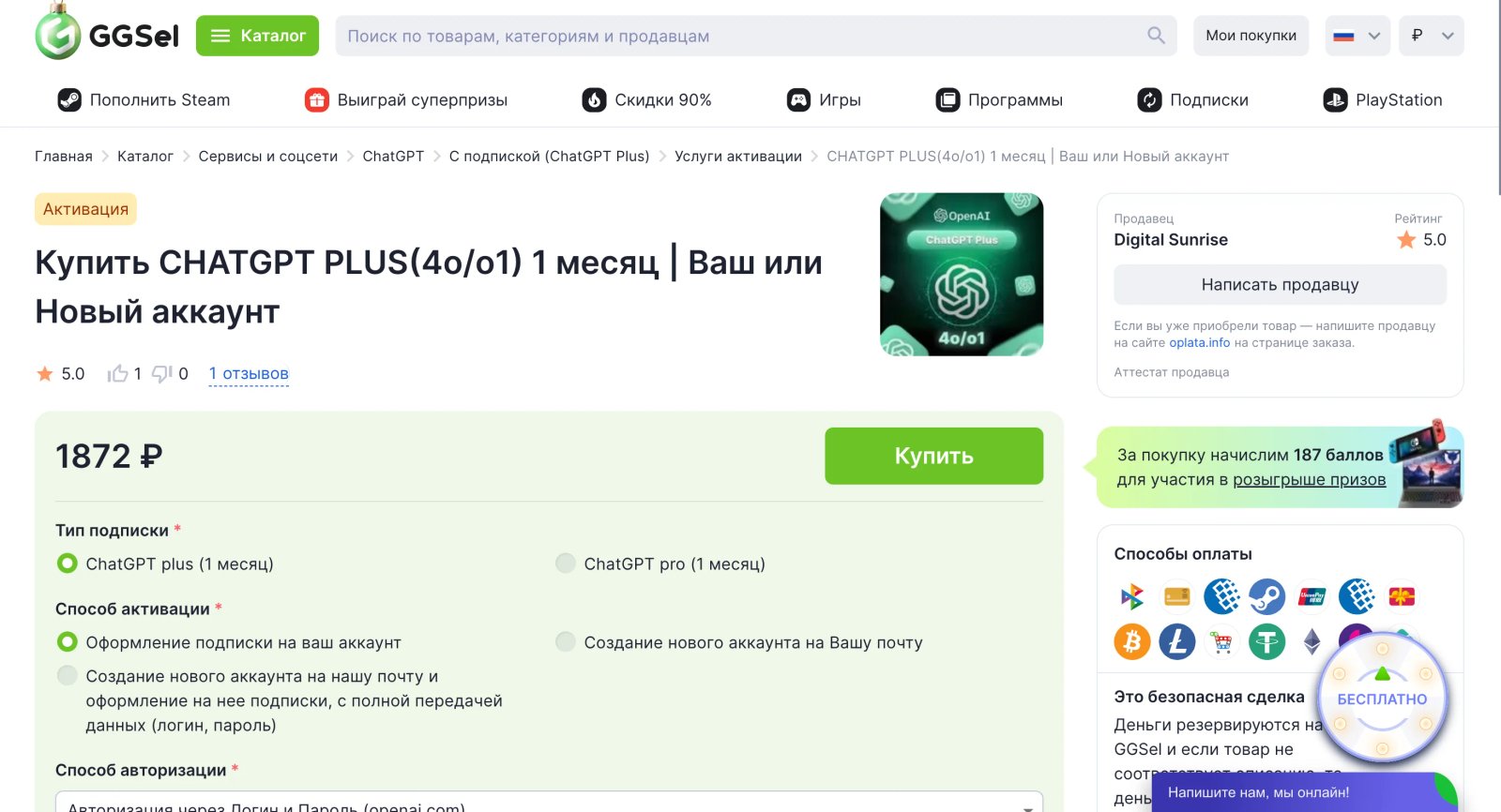
Task: Open Программы section
Action: [x=999, y=100]
